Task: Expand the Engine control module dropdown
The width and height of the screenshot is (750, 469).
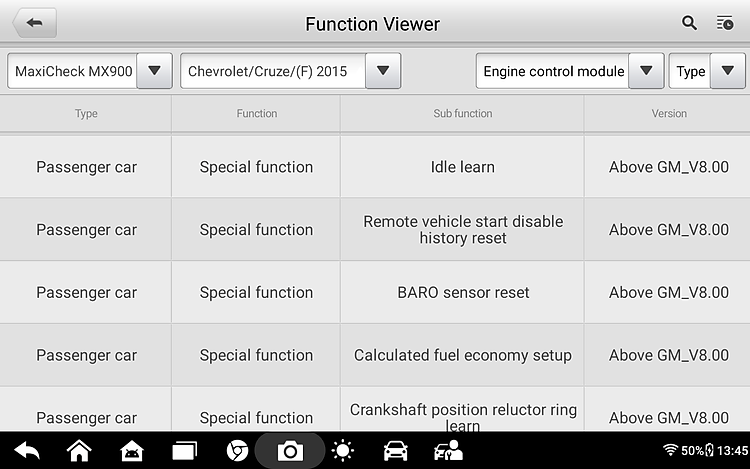Action: 646,71
